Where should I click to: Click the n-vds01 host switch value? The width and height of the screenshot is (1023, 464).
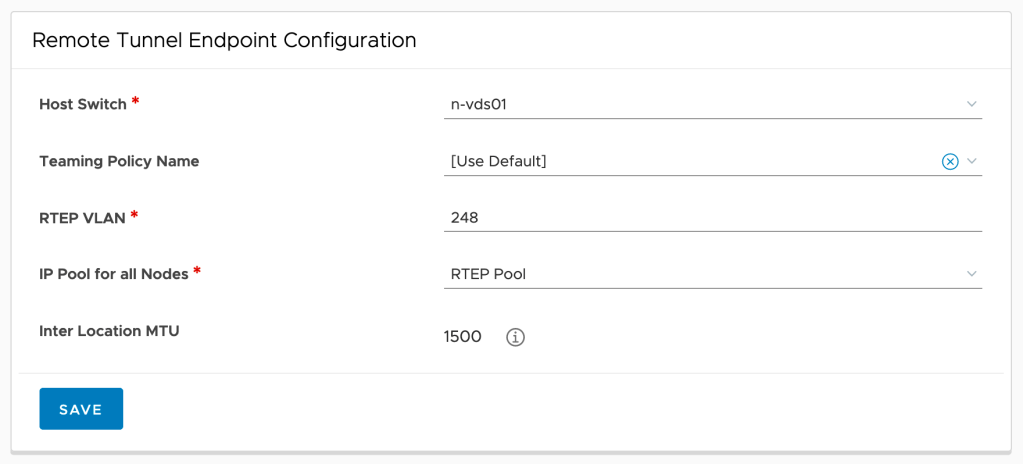[480, 104]
